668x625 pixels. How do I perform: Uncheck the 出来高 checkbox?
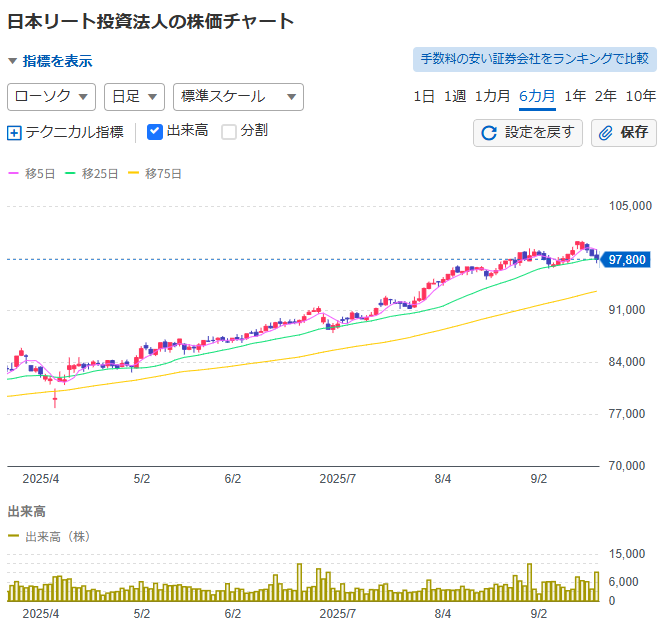click(x=155, y=132)
